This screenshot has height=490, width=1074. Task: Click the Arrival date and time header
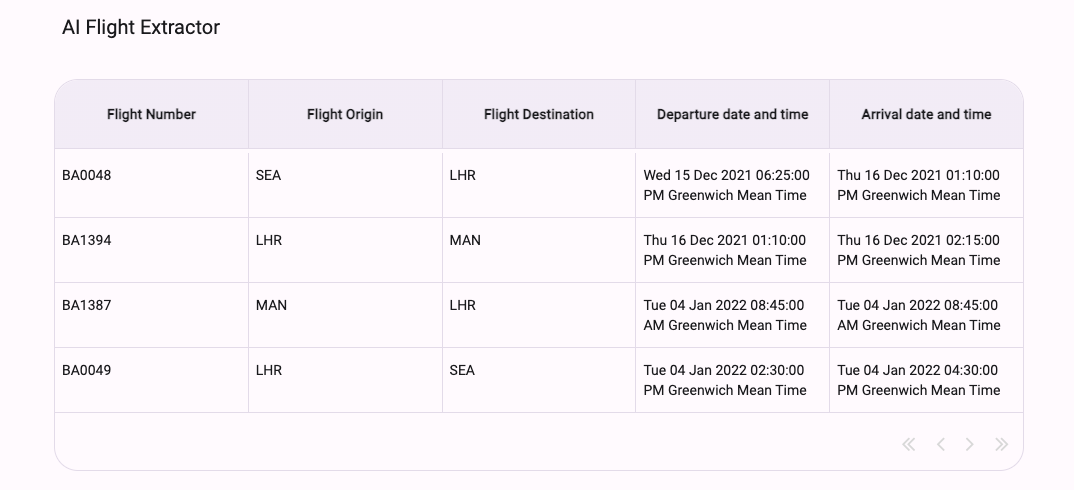[x=926, y=114]
